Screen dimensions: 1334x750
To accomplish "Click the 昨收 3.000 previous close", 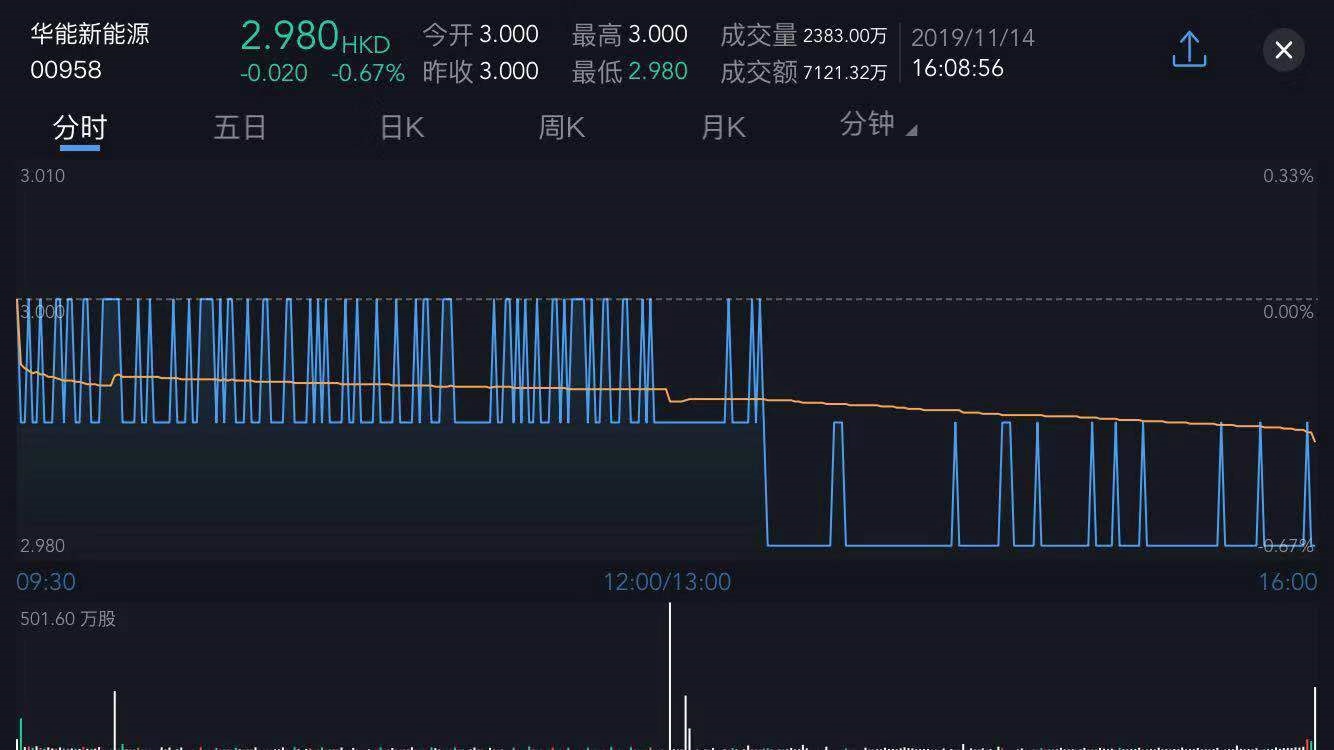I will [x=481, y=71].
